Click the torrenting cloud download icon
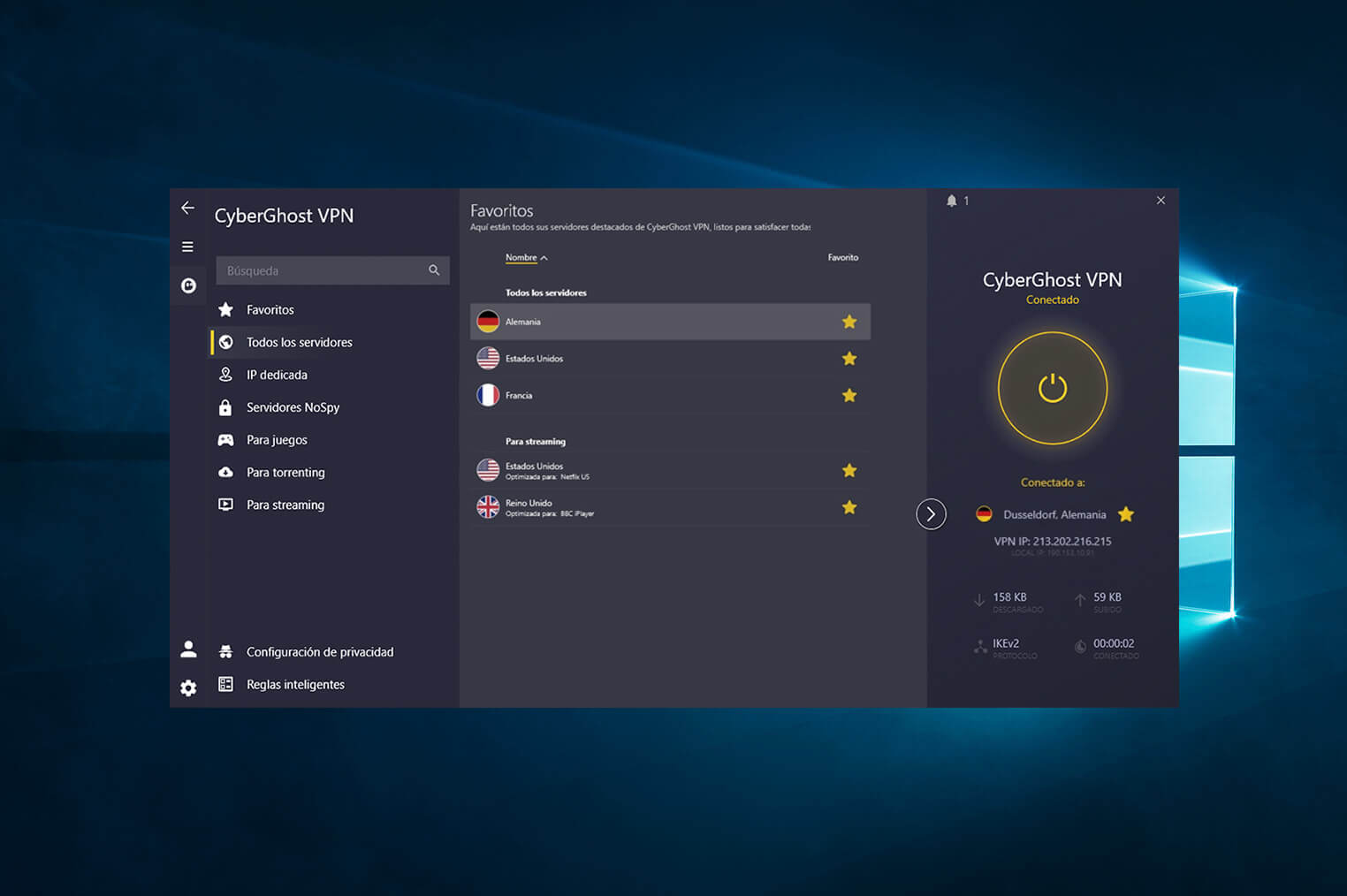The width and height of the screenshot is (1347, 896). [225, 473]
